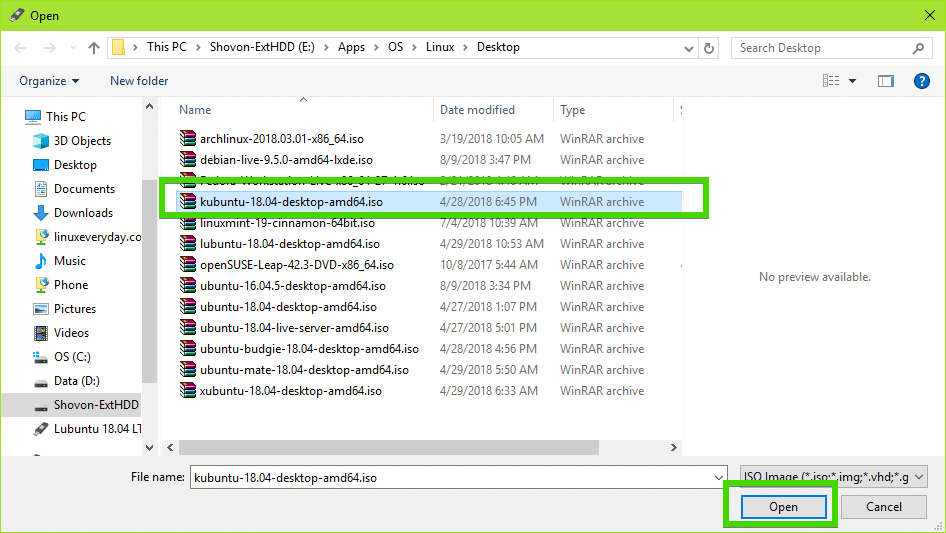Click the Refresh icon beside address bar
This screenshot has height=533, width=946.
pos(709,48)
